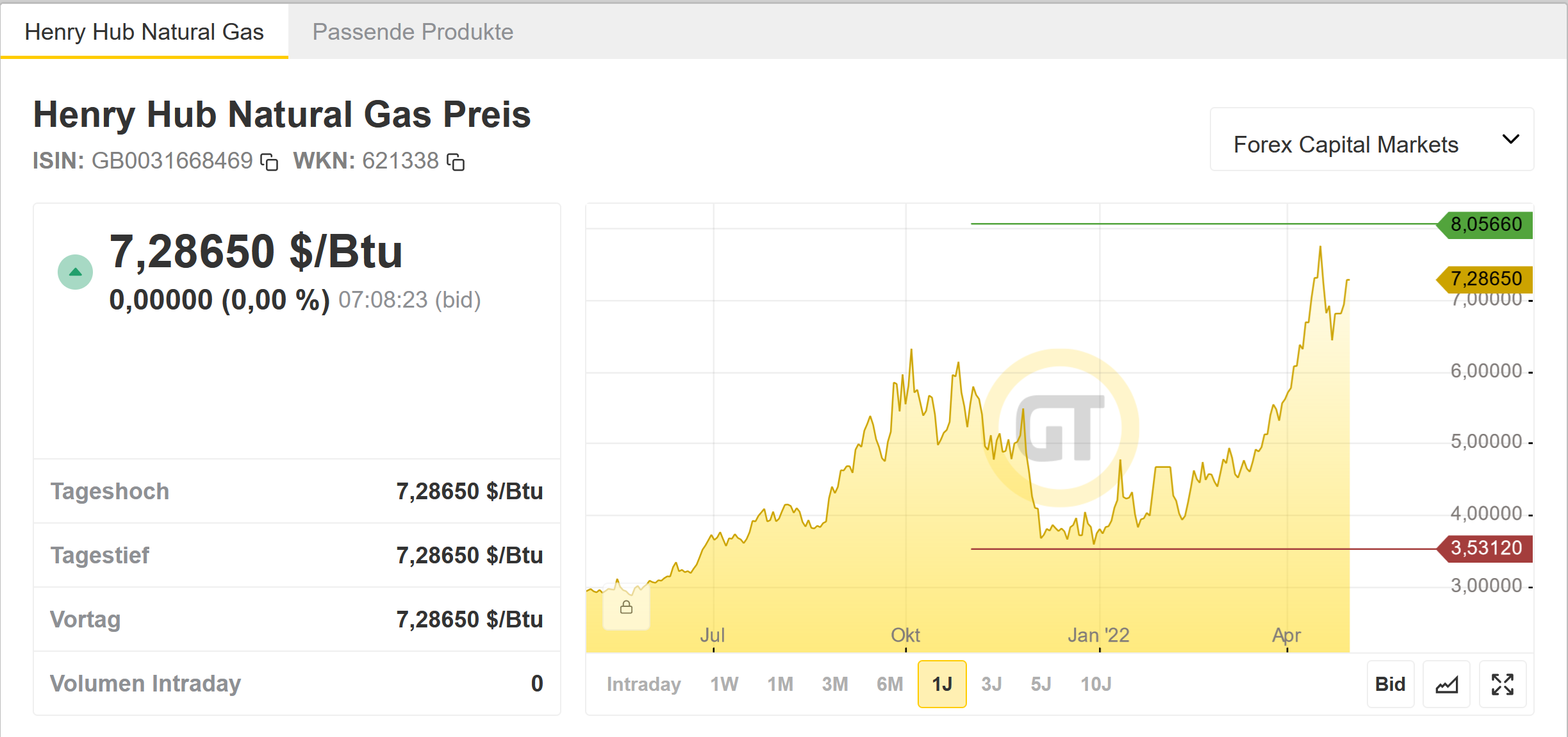Copy the WKN number to clipboard
Viewport: 1568px width, 737px height.
[x=456, y=162]
